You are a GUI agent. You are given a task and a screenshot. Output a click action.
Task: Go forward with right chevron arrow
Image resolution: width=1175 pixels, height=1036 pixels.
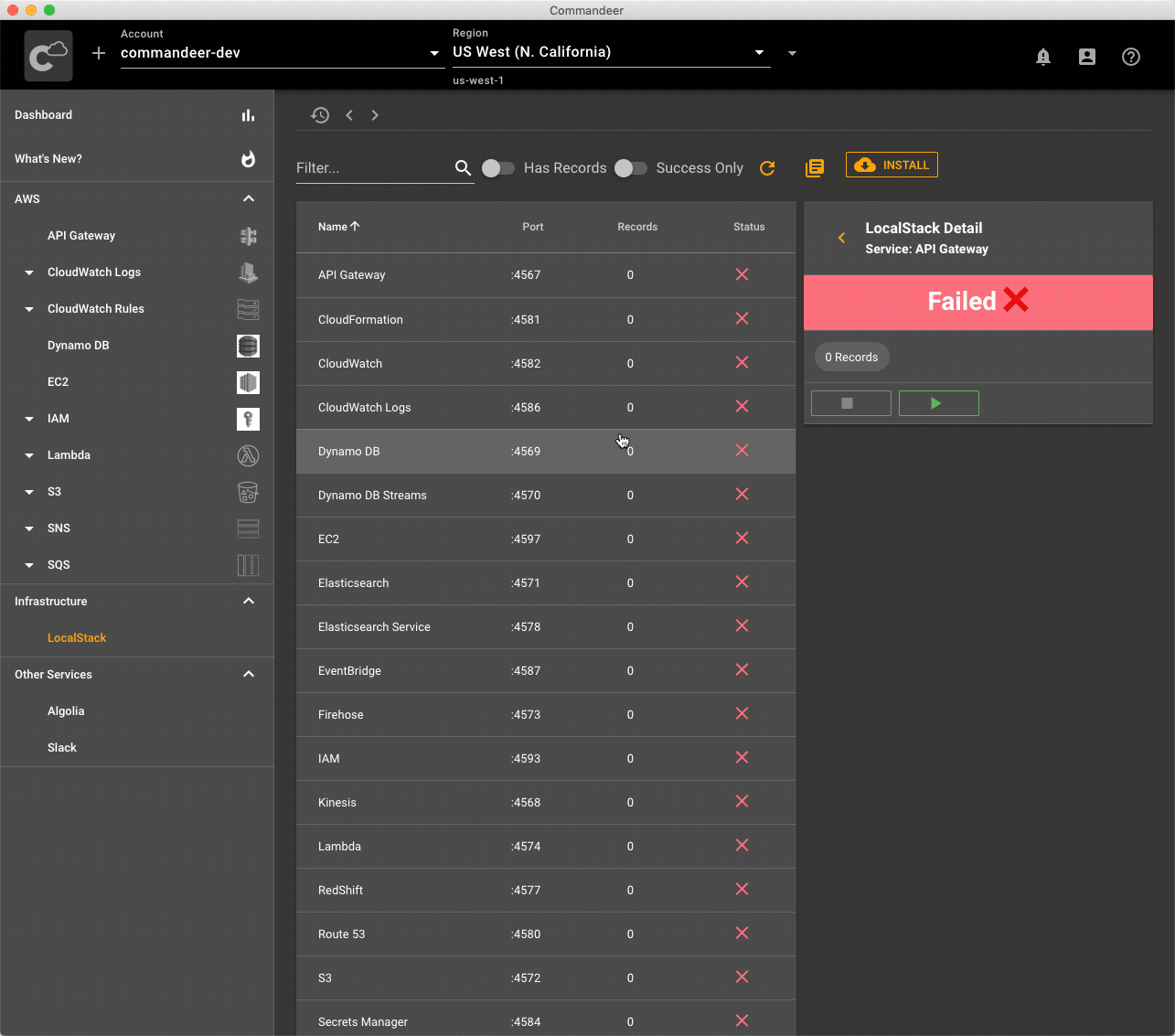(x=375, y=115)
